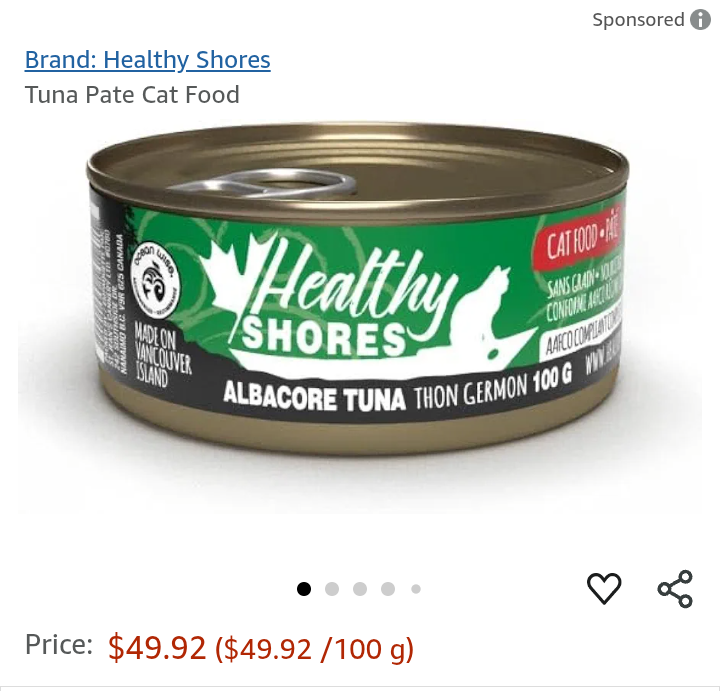Open the Brand: Healthy Shores link
Screen dimensions: 720x691
[147, 60]
